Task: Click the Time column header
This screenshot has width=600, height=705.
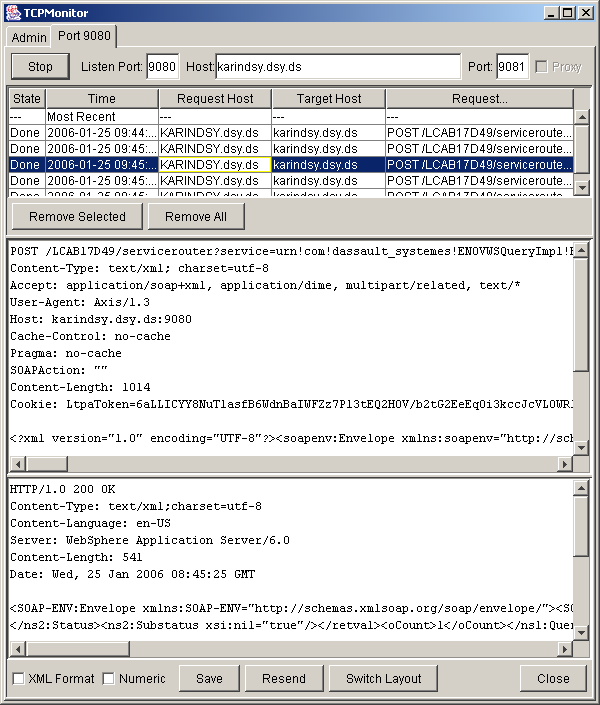Action: pos(102,98)
